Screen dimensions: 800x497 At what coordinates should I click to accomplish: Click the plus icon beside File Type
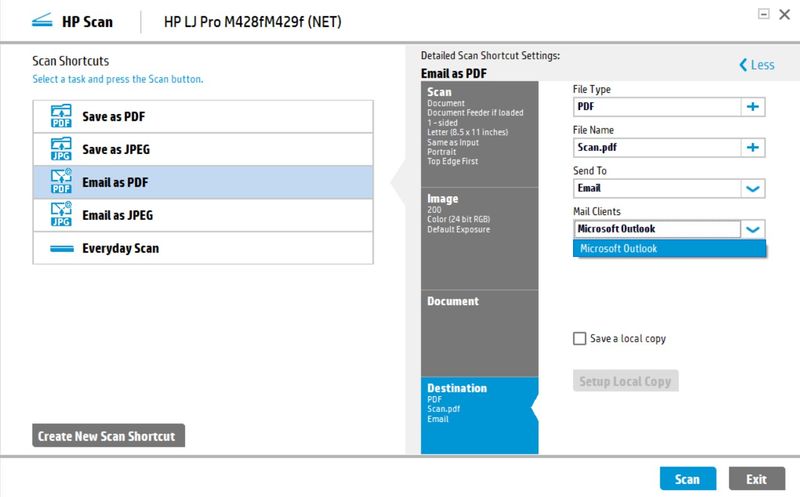(753, 107)
